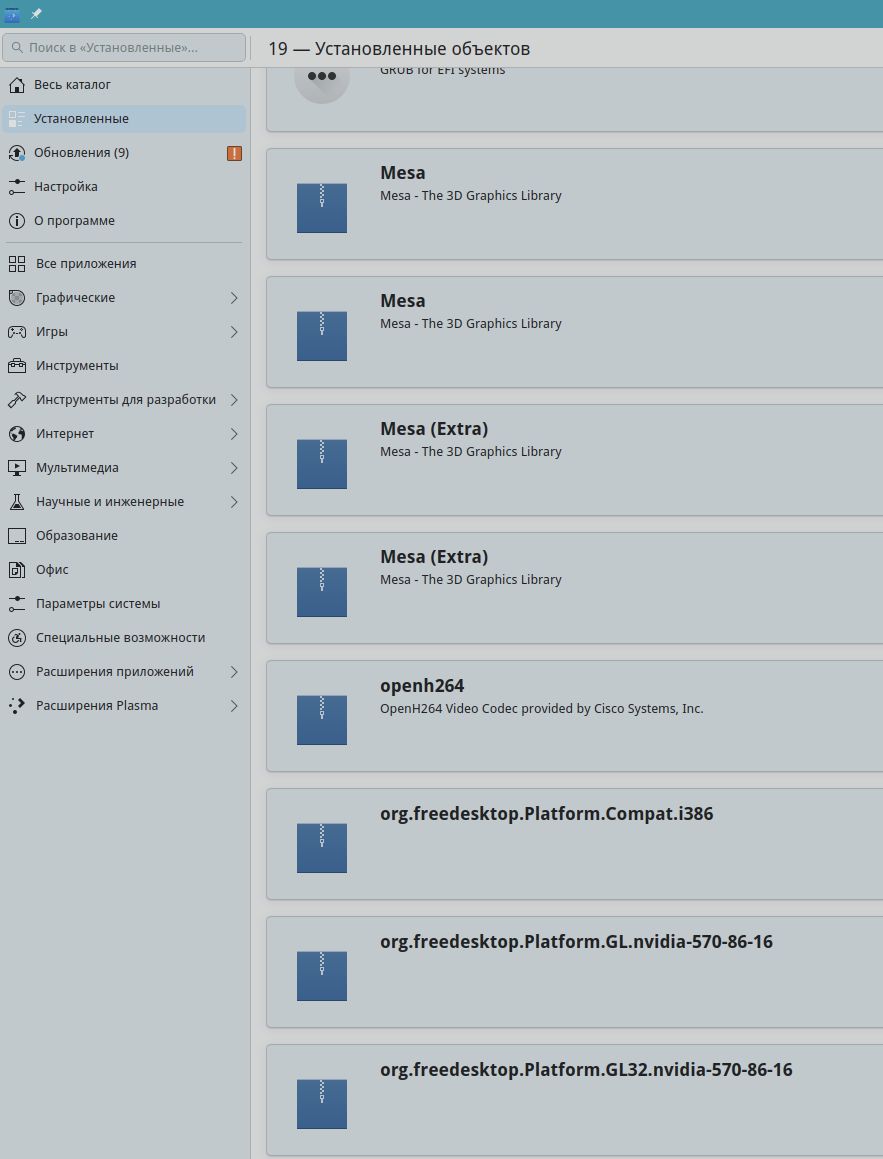Select the Установленные sidebar entry
The height and width of the screenshot is (1159, 883).
(124, 118)
